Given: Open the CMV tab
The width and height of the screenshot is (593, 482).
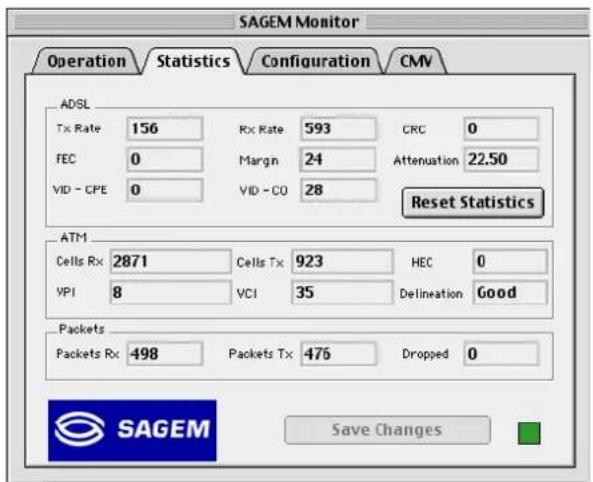Looking at the screenshot, I should 416,61.
